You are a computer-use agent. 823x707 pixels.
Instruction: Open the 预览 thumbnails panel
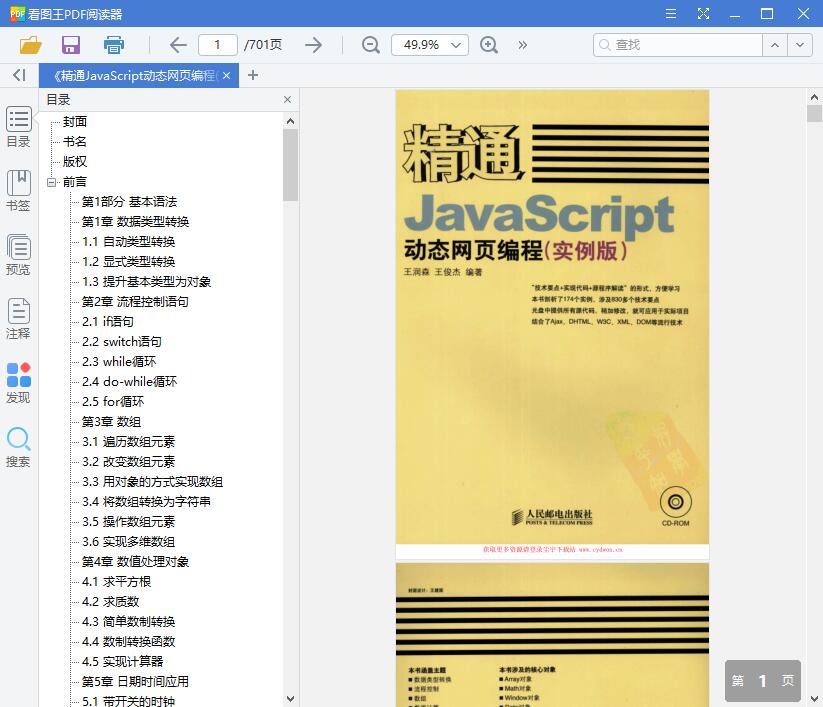[18, 255]
